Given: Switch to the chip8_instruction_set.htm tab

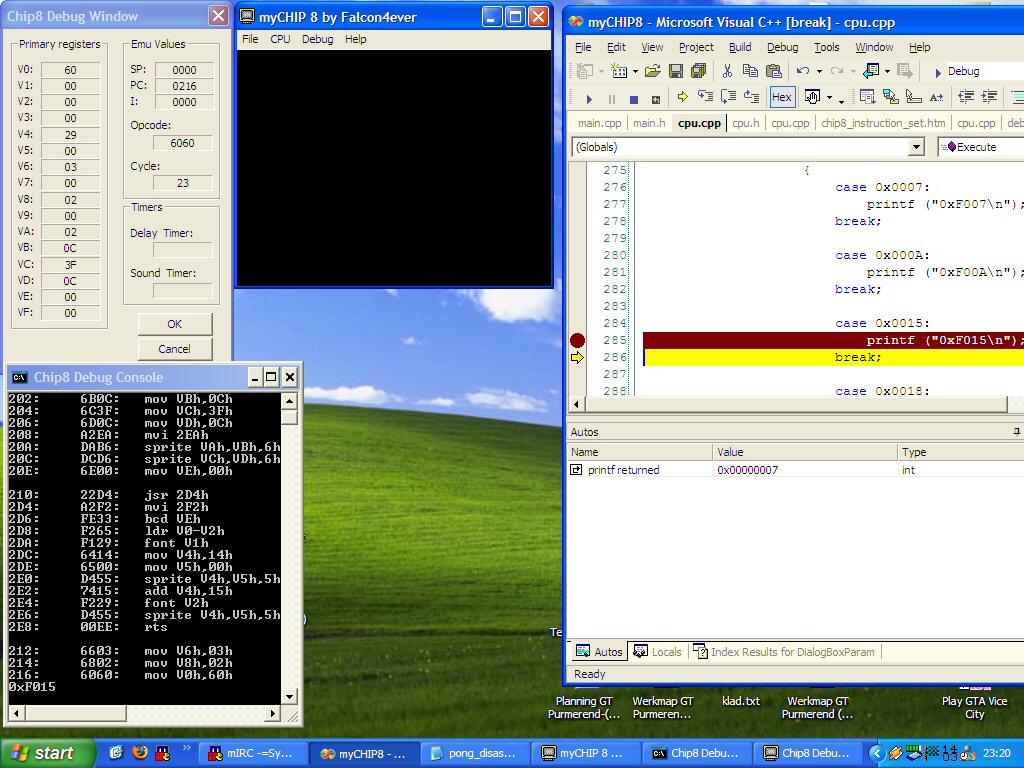Looking at the screenshot, I should [x=882, y=123].
